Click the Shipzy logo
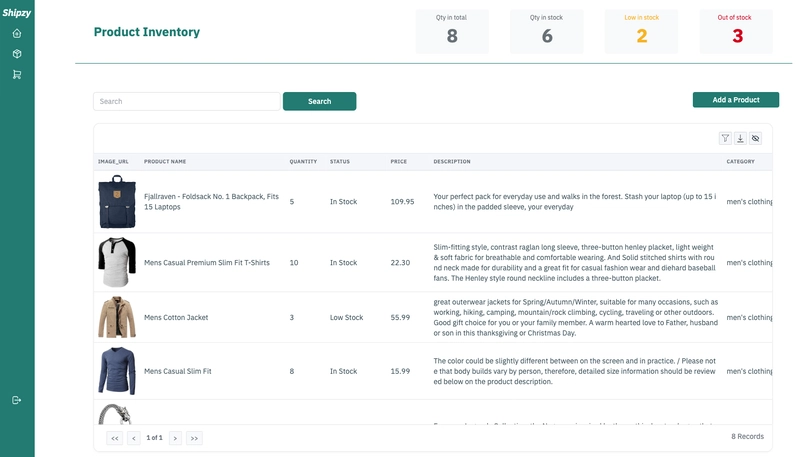This screenshot has height=457, width=800. point(17,13)
